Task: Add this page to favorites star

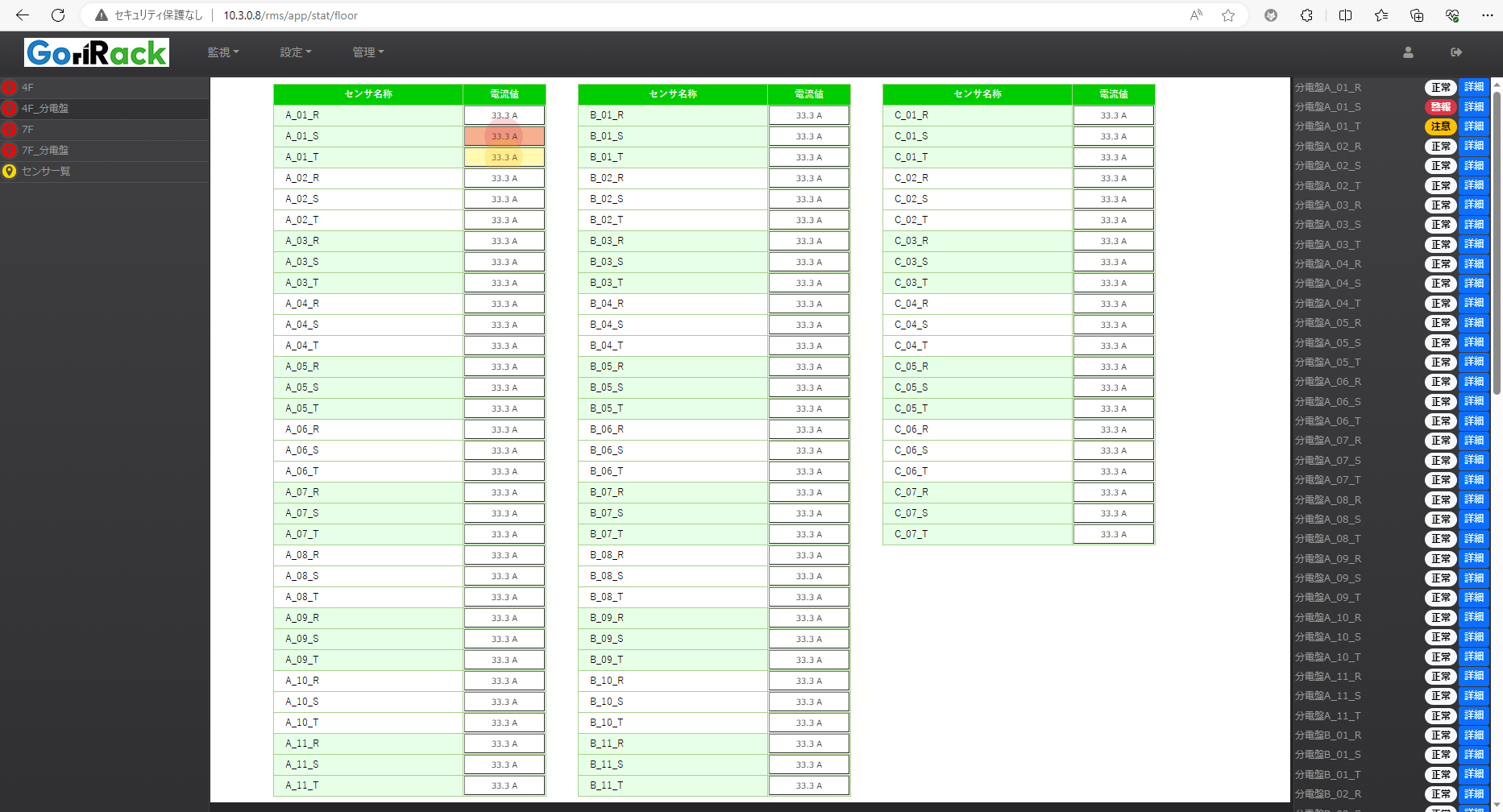Action: click(x=1228, y=15)
